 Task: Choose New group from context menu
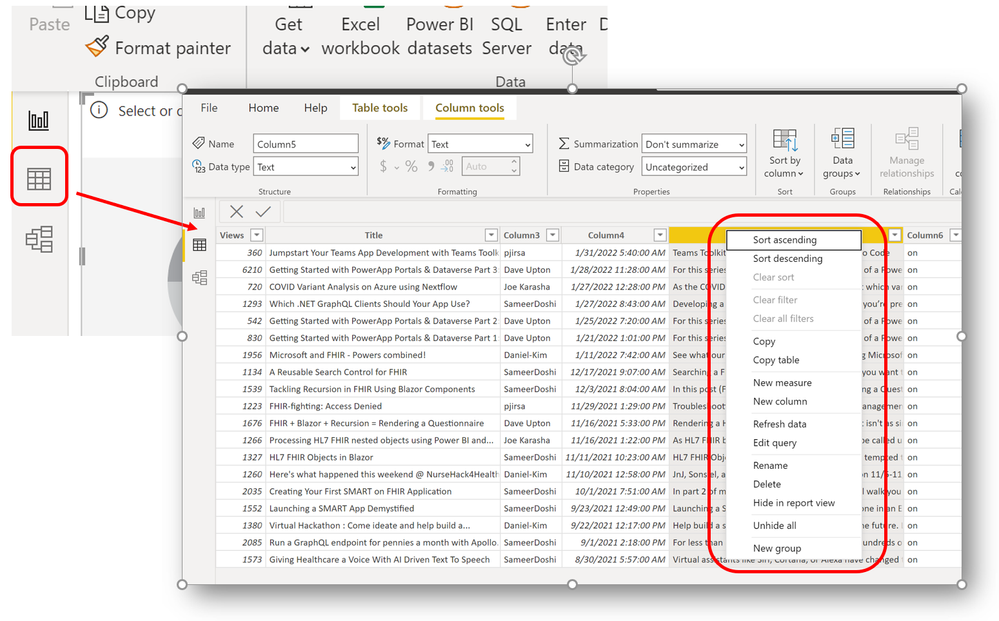point(794,548)
